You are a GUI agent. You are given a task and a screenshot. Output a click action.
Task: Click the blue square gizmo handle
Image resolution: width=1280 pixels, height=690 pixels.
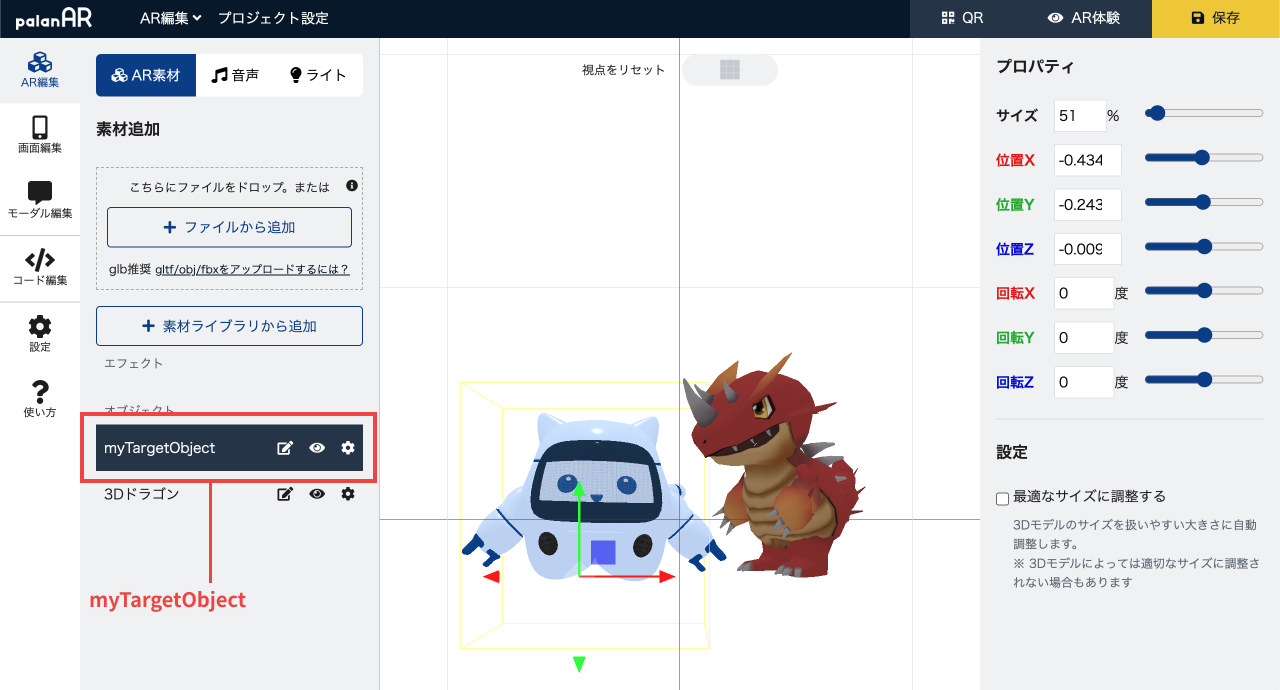coord(603,552)
